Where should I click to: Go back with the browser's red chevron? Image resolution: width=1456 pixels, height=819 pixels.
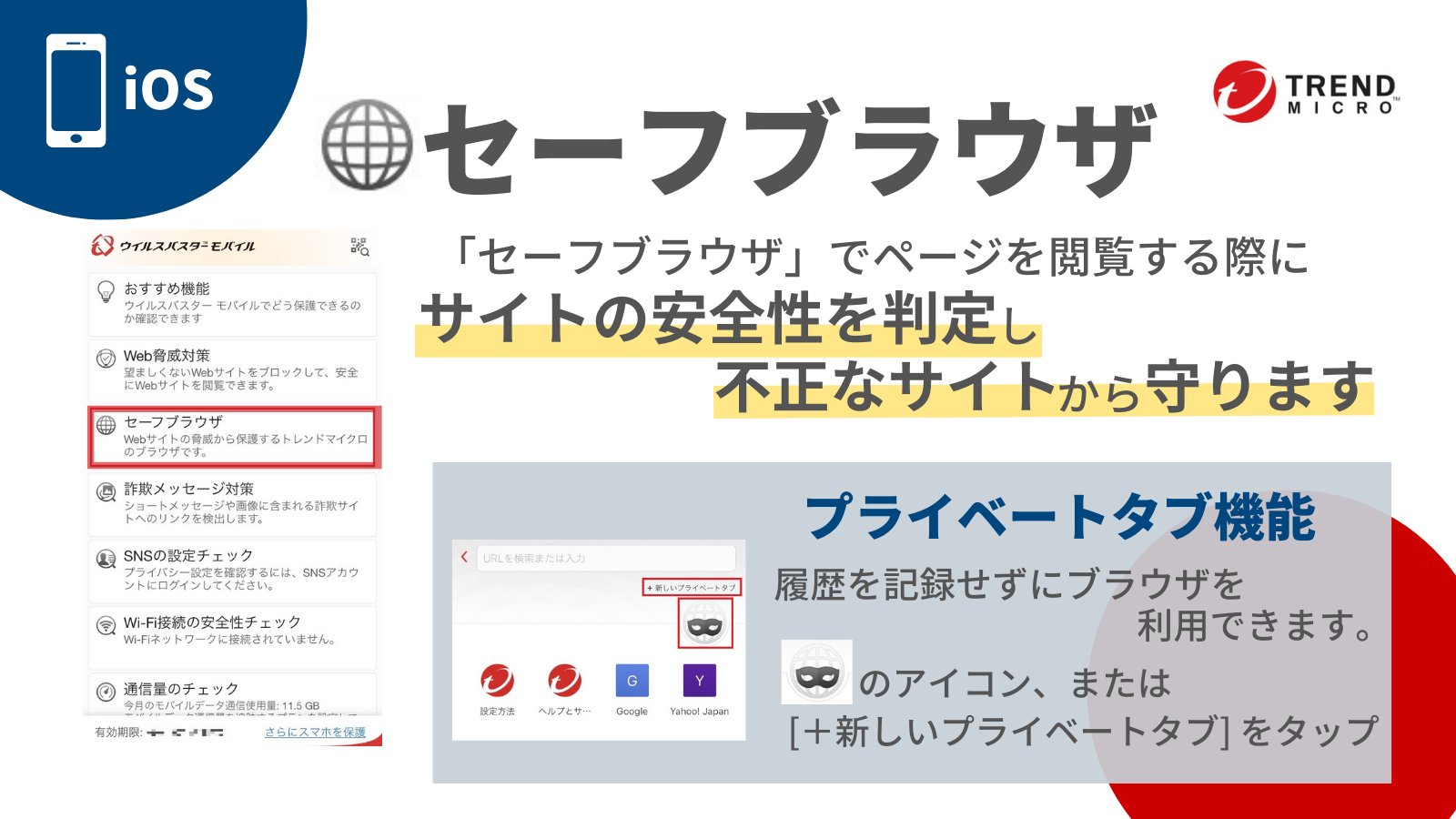tap(465, 557)
